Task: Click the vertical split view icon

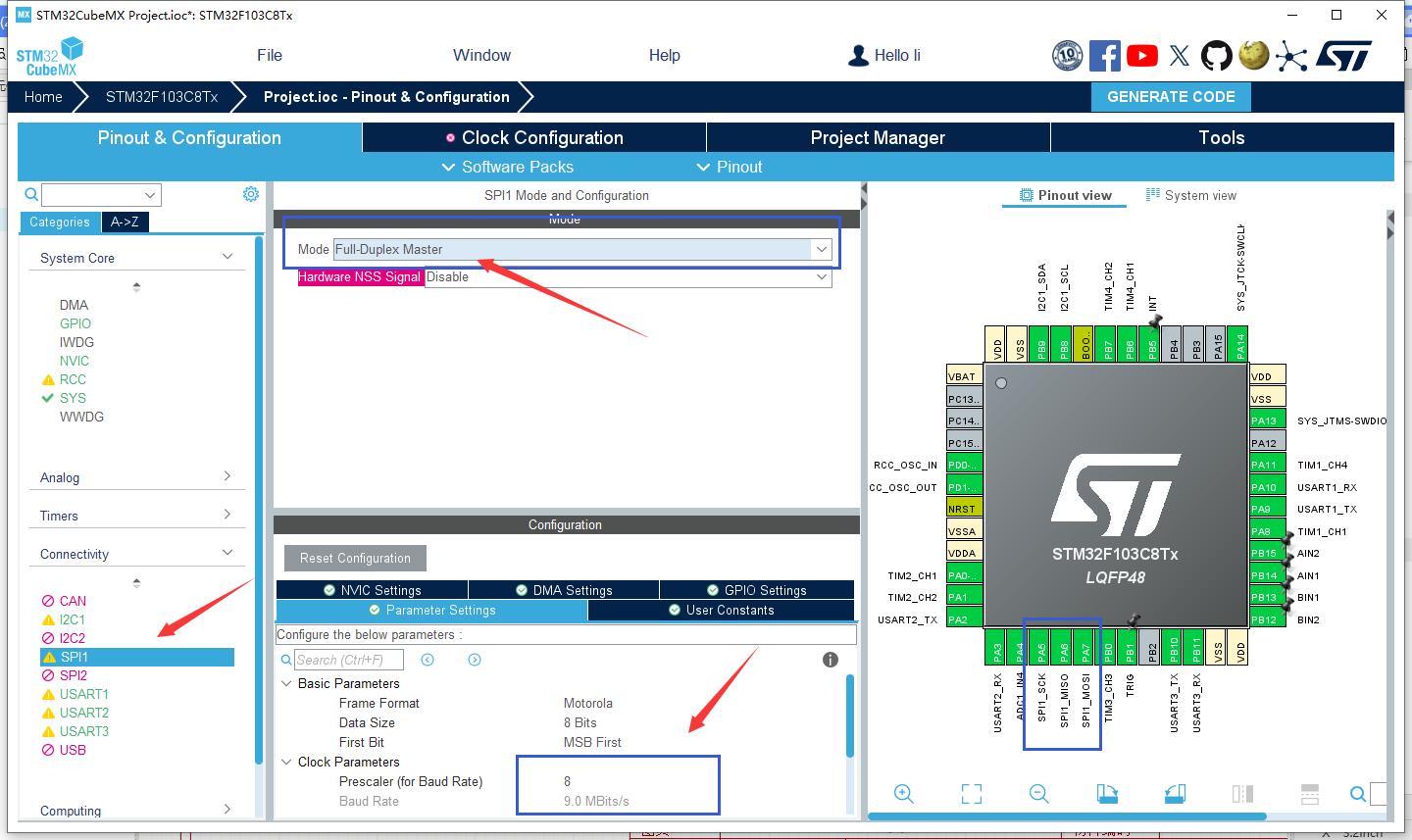Action: (1242, 794)
